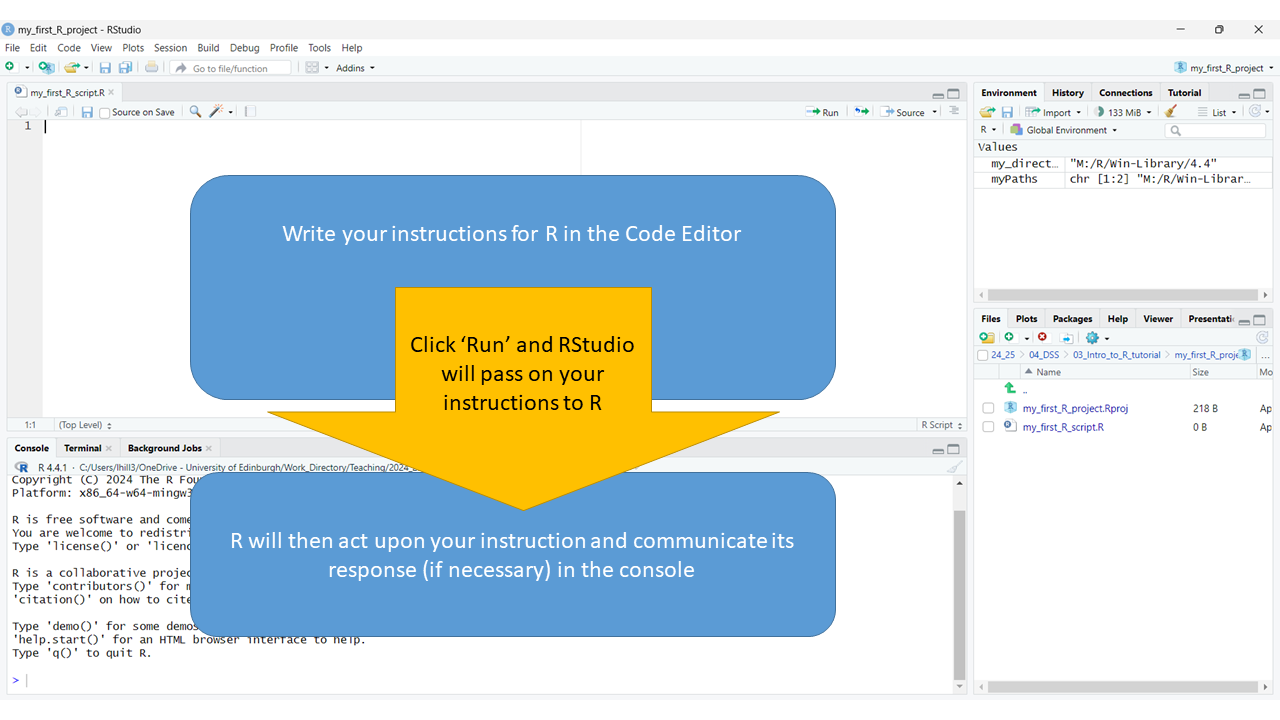Viewport: 1280px width, 720px height.
Task: Click the console vertical scrollbar
Action: pyautogui.click(x=959, y=594)
